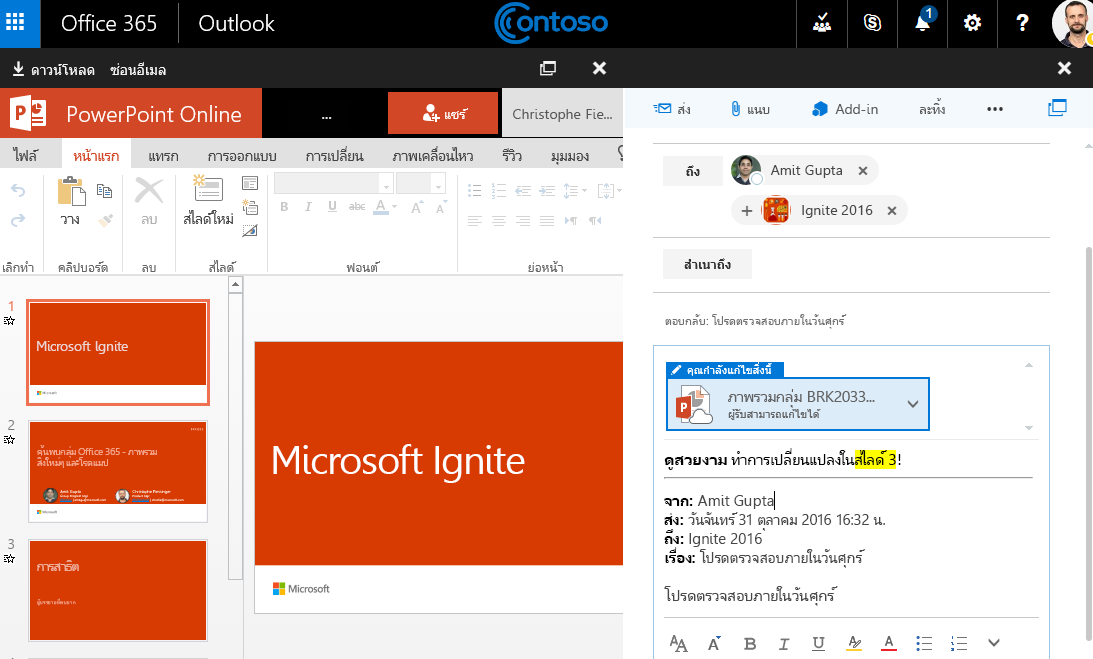Open the Office 365 app launcher grid
Viewport: 1093px width, 659px height.
pyautogui.click(x=15, y=22)
